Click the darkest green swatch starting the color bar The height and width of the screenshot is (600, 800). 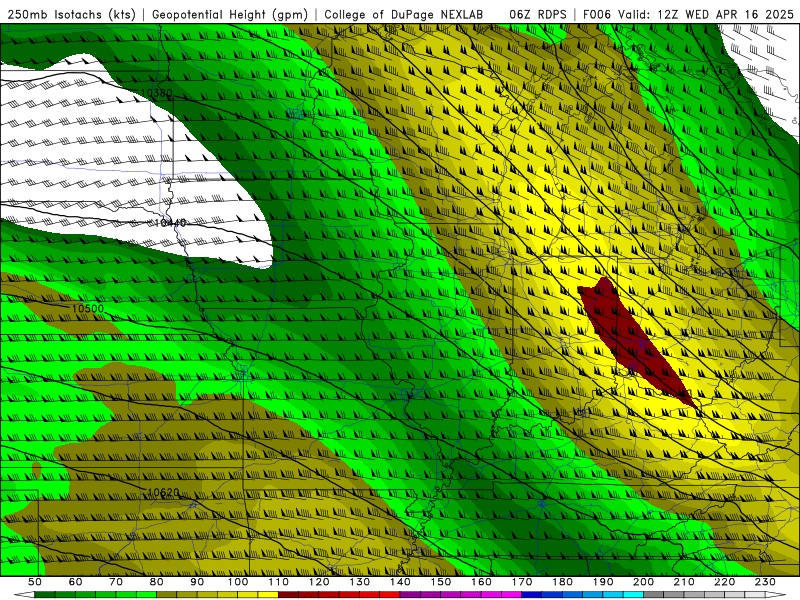[x=44, y=594]
